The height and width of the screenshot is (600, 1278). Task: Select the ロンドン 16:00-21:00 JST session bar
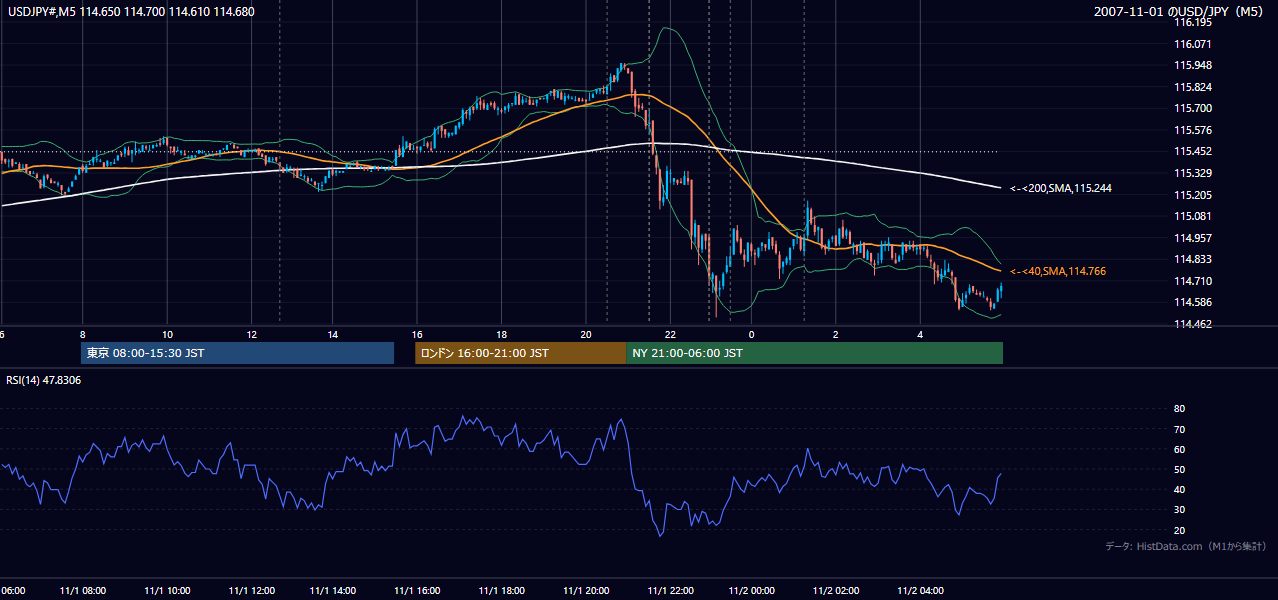click(520, 353)
